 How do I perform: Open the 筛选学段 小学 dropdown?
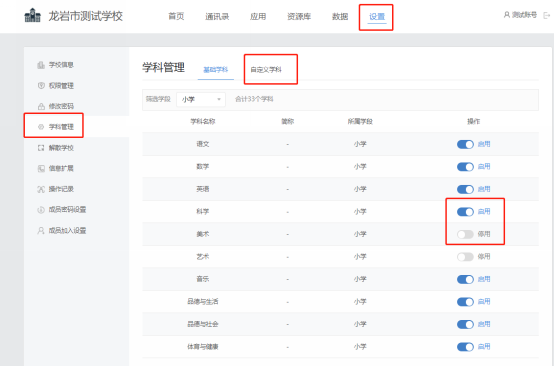tap(201, 99)
